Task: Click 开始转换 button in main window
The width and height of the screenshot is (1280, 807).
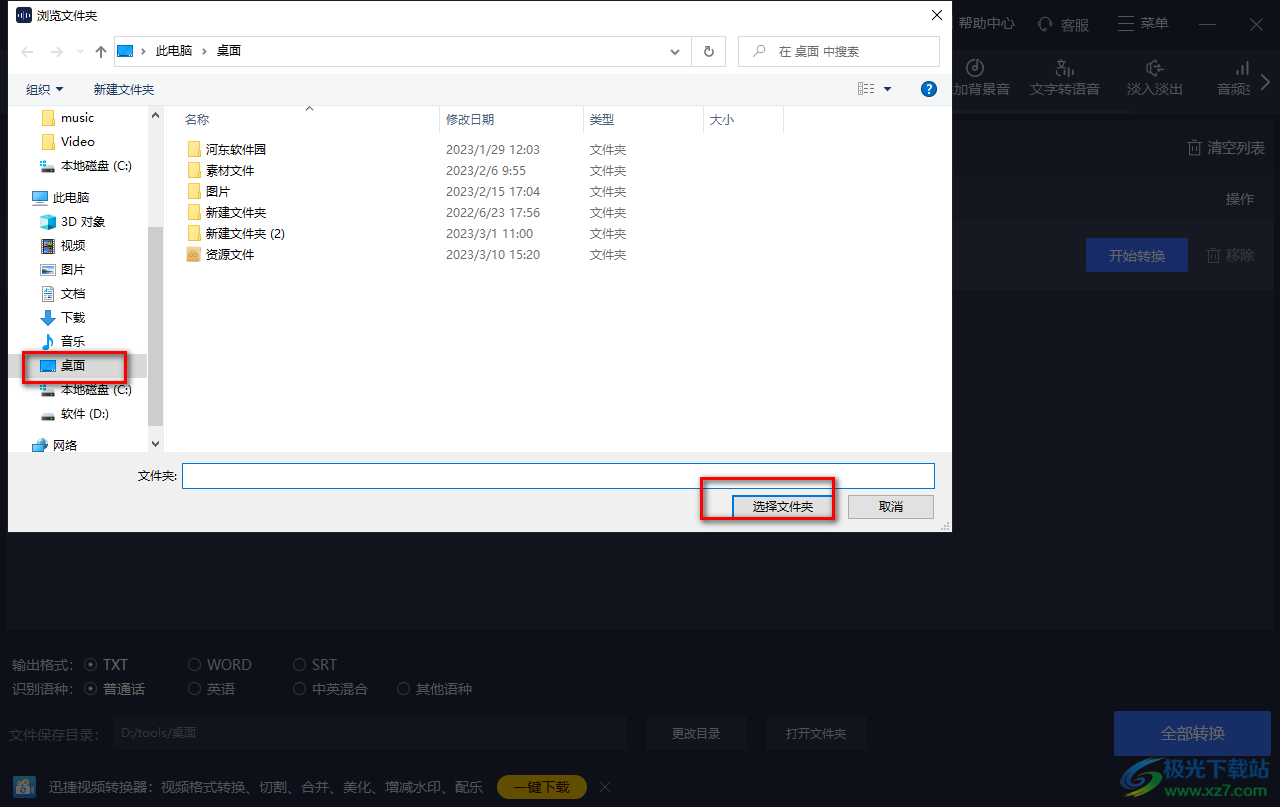Action: click(1137, 255)
